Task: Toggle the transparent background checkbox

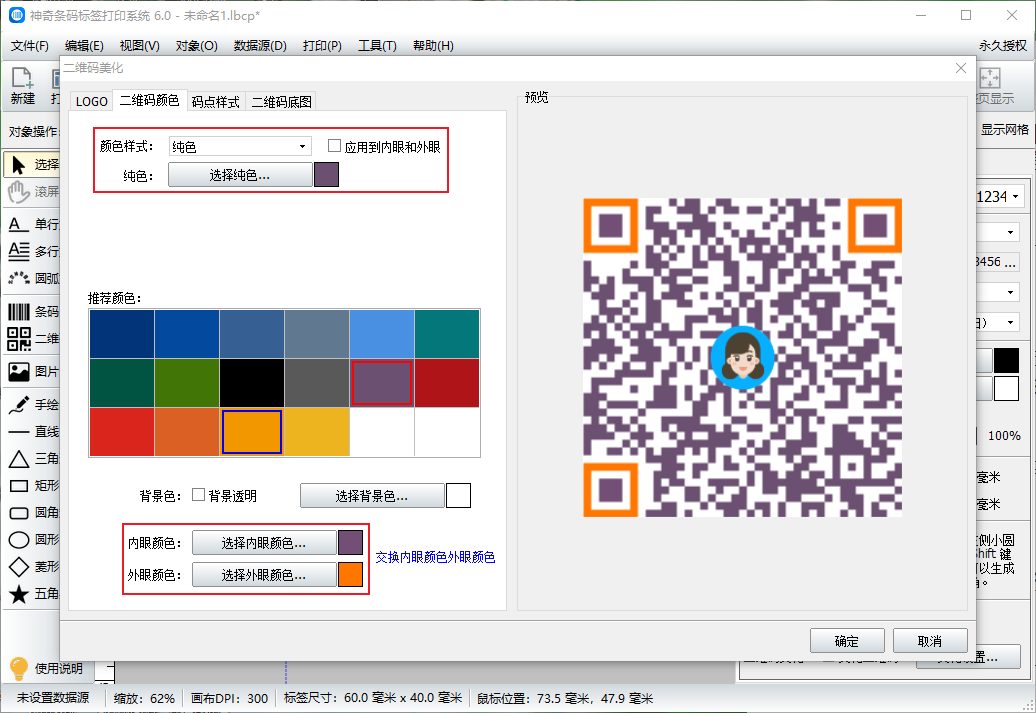Action: pos(199,495)
